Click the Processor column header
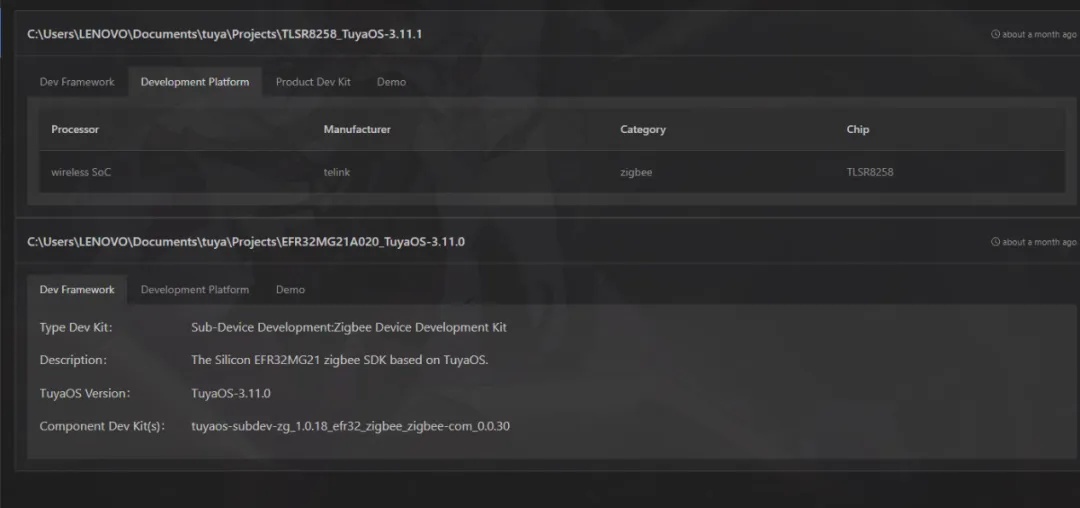 pyautogui.click(x=75, y=129)
